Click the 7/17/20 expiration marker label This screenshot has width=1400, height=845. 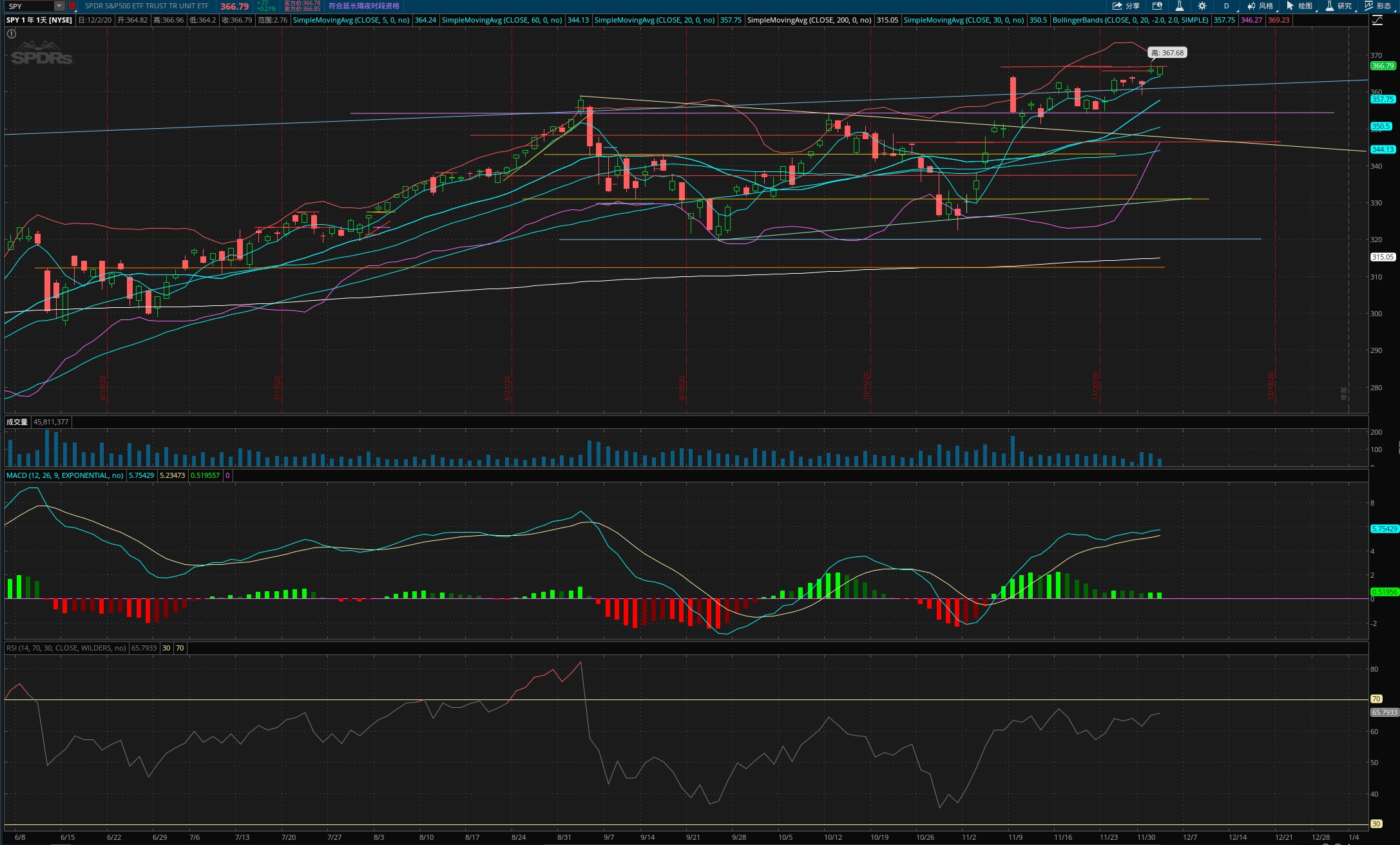coord(278,388)
